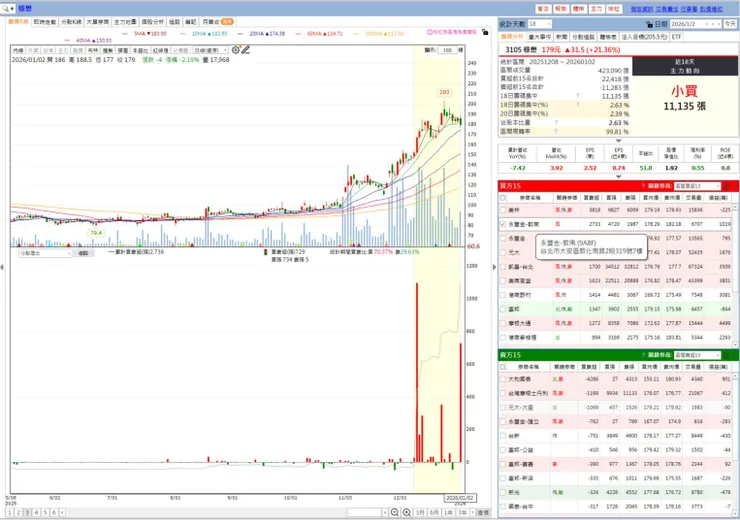Toggle the 均線 indicator button
740x520 pixels.
tap(18, 50)
